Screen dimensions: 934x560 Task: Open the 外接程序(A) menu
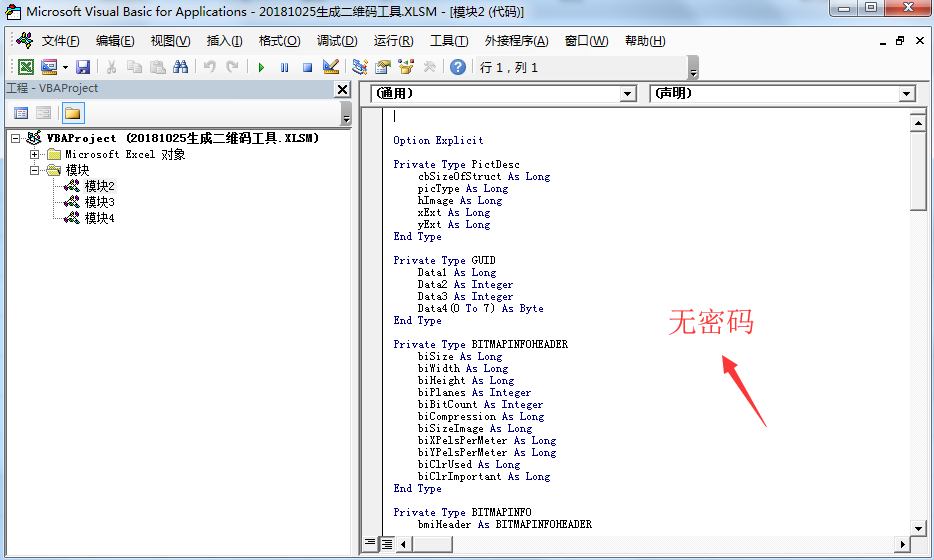pos(516,41)
